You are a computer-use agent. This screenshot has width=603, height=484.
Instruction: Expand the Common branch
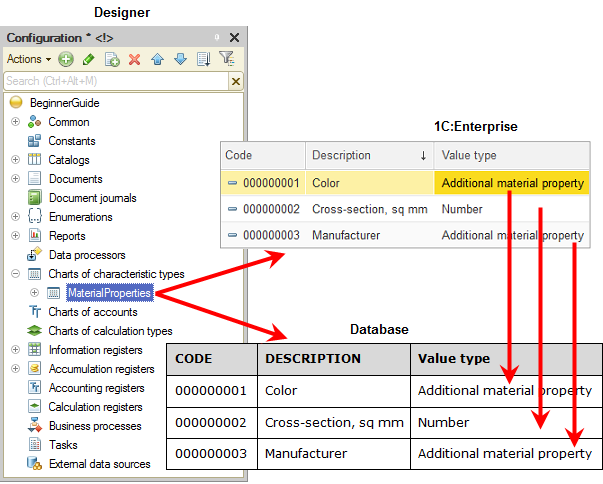(x=15, y=122)
